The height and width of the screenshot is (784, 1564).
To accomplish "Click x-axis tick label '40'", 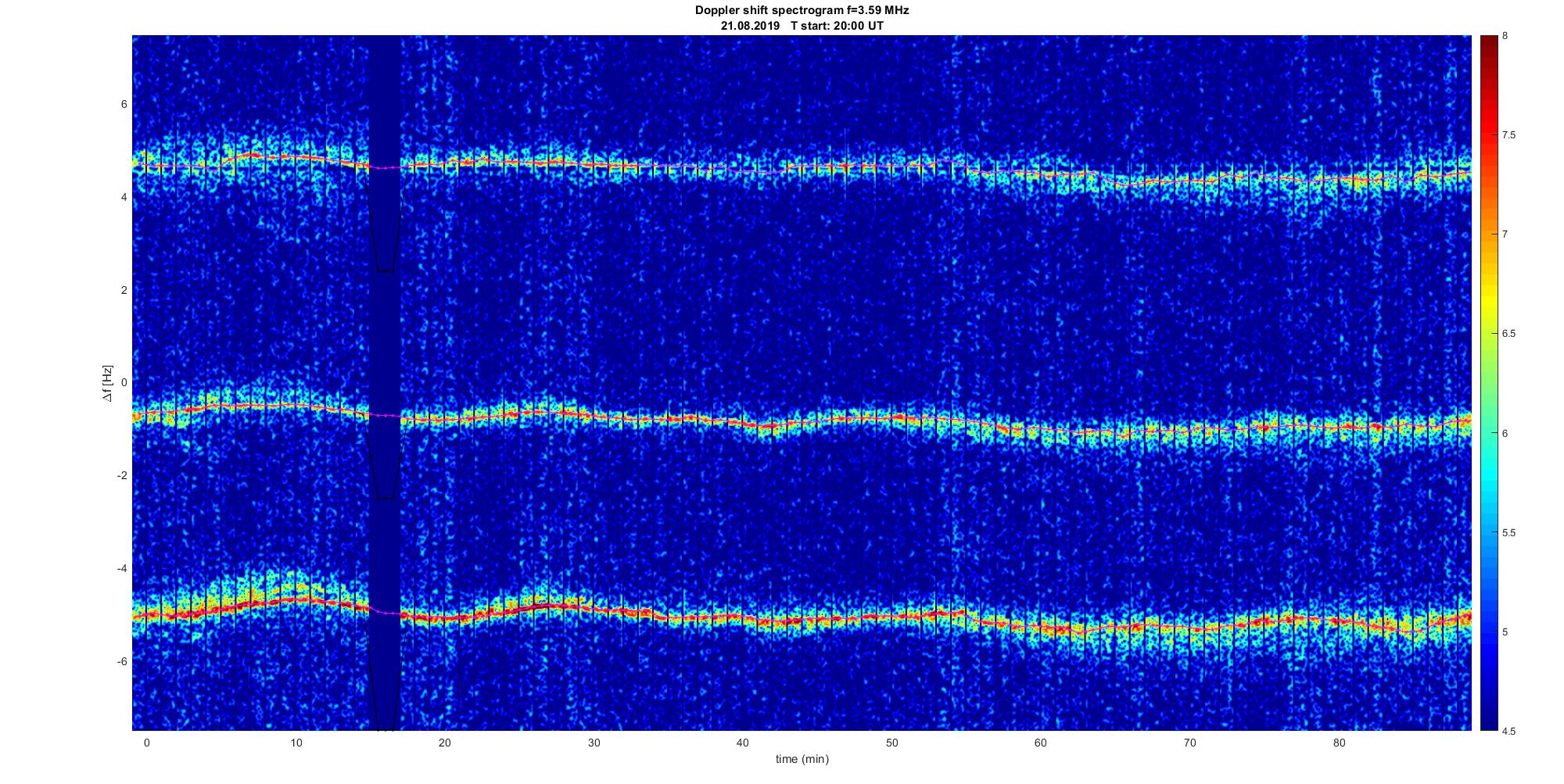I will pyautogui.click(x=743, y=743).
